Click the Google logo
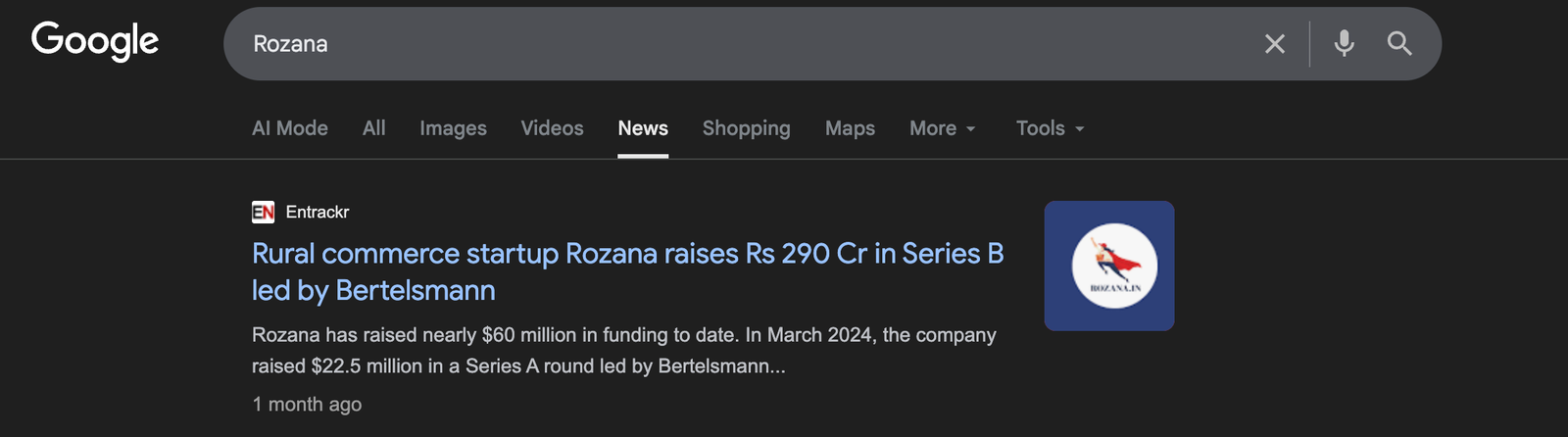Screen dimensions: 1568x437 click(x=95, y=41)
